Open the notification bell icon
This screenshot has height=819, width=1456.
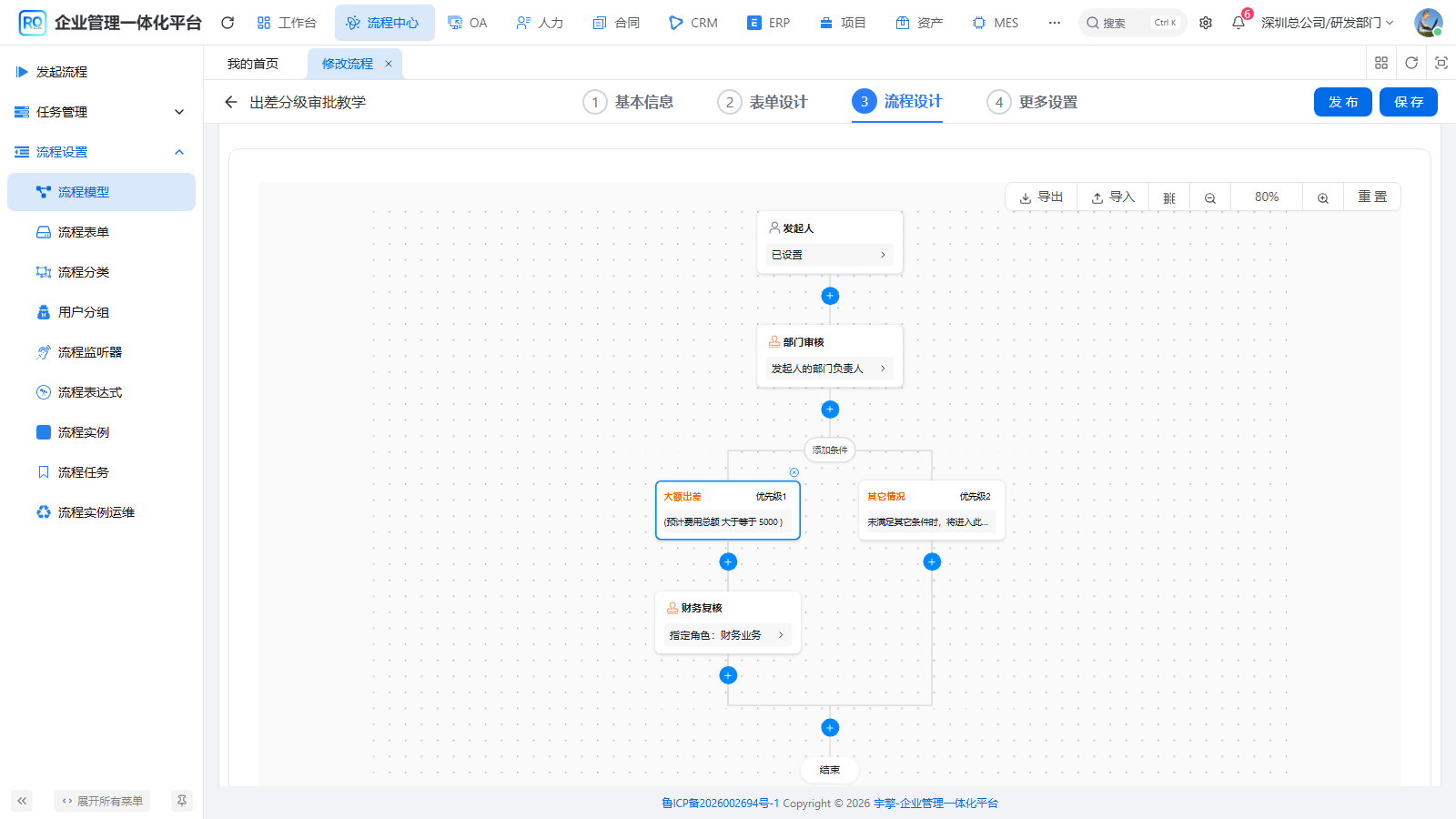1239,23
